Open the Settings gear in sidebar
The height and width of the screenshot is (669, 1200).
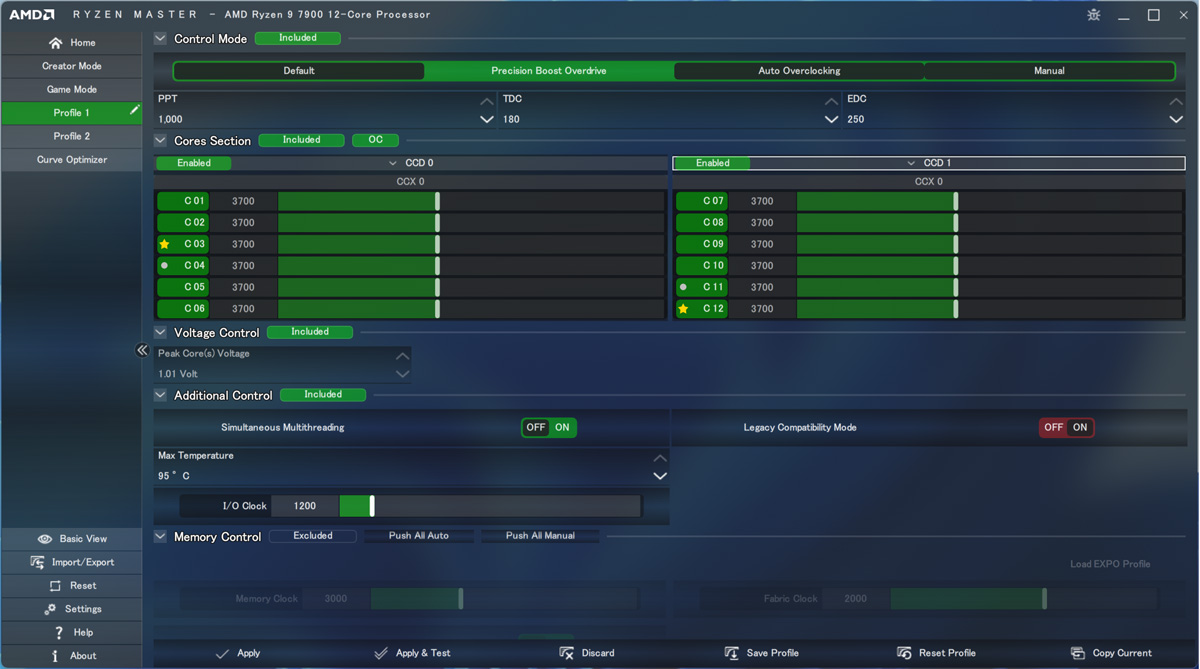pos(50,609)
